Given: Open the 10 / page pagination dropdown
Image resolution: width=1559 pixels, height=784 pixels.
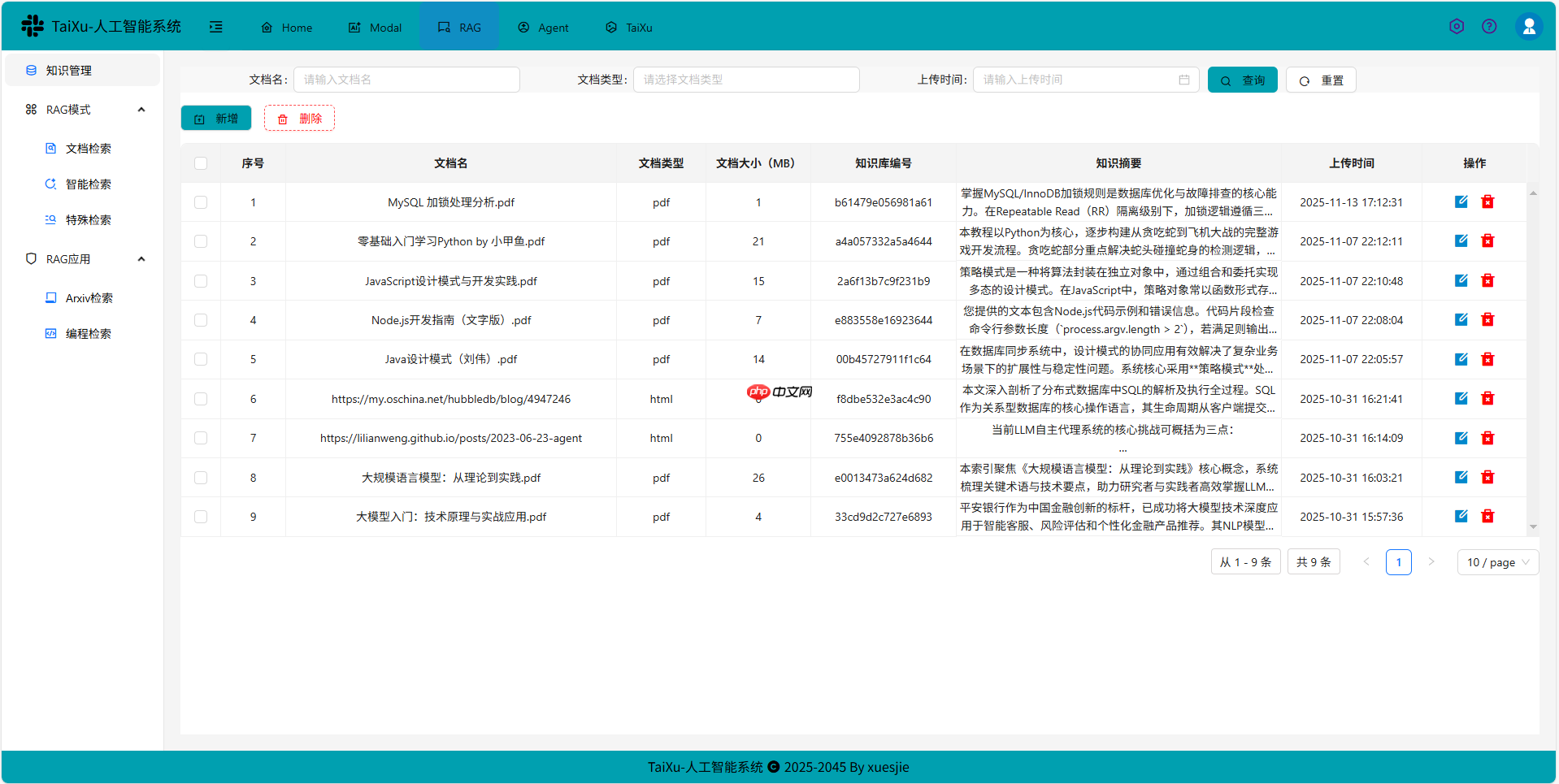Looking at the screenshot, I should point(1496,561).
